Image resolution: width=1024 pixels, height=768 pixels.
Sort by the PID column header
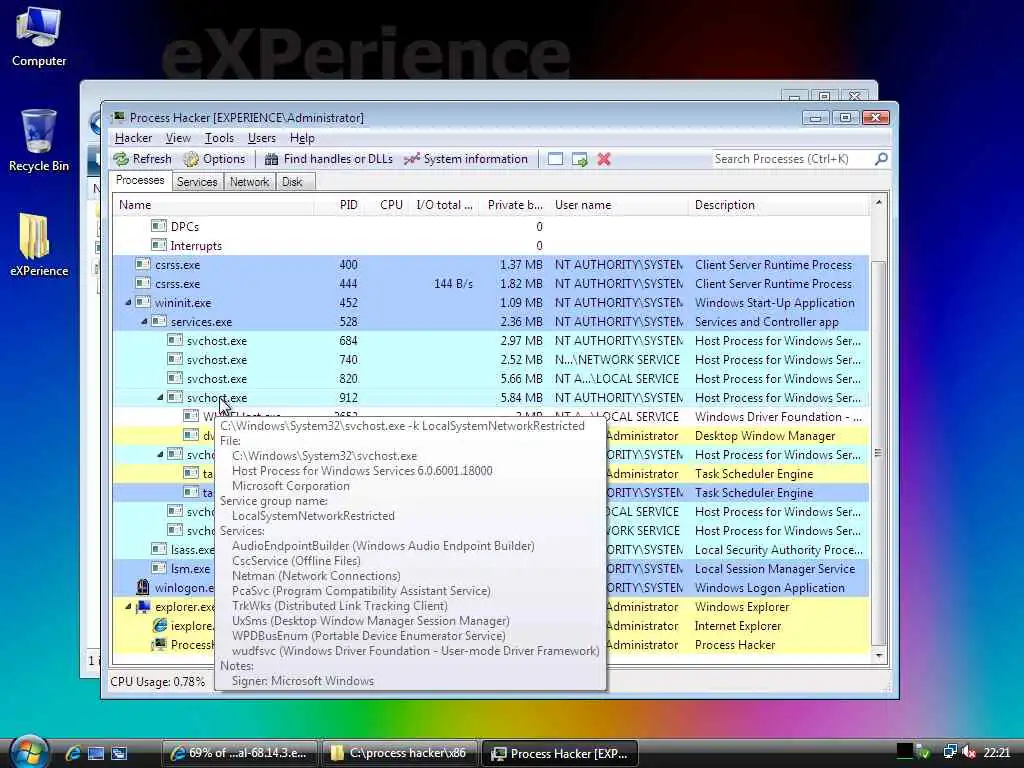pyautogui.click(x=339, y=204)
